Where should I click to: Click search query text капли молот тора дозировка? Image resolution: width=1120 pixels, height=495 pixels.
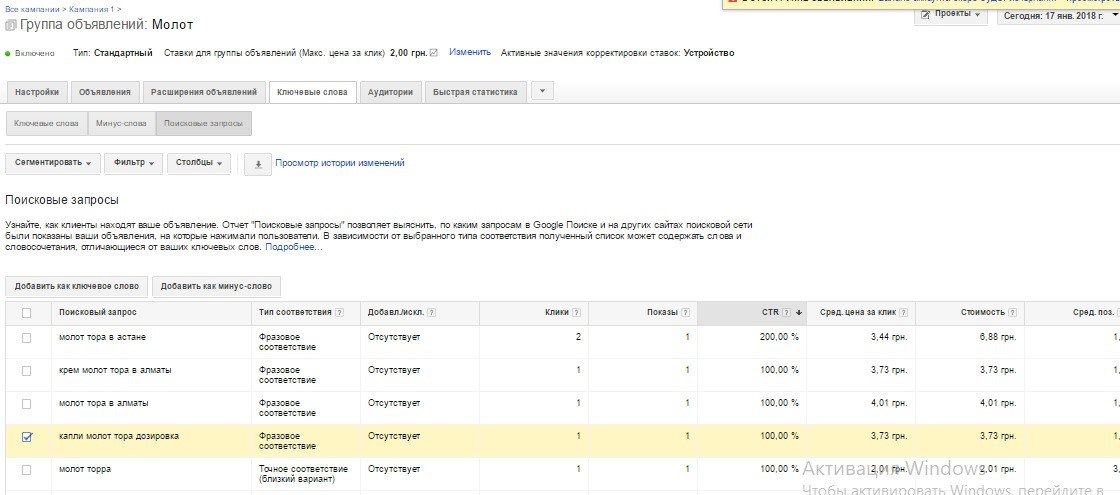tap(119, 436)
